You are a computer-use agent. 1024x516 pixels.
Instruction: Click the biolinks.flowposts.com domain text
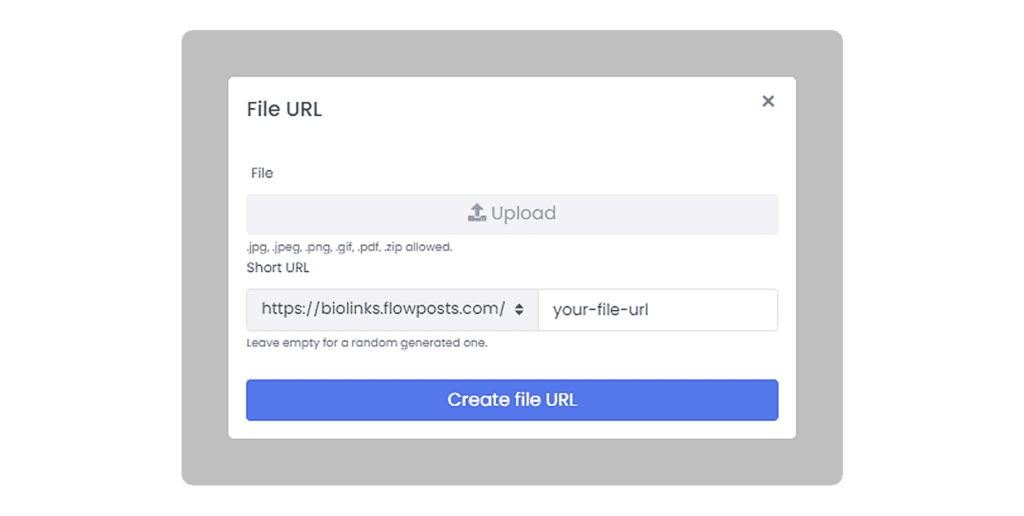383,309
